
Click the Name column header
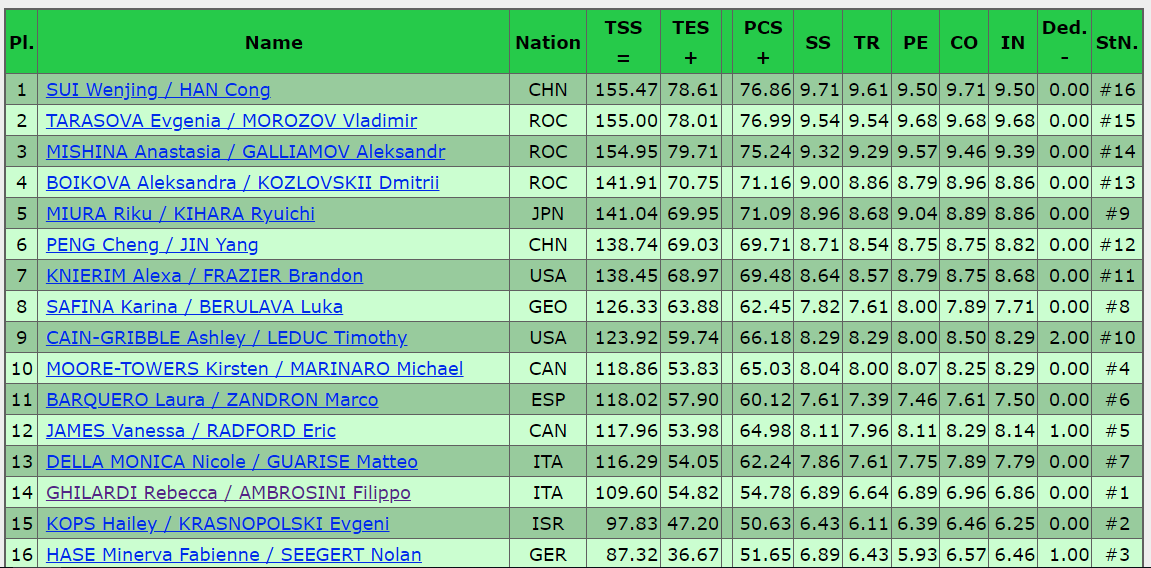tap(274, 43)
